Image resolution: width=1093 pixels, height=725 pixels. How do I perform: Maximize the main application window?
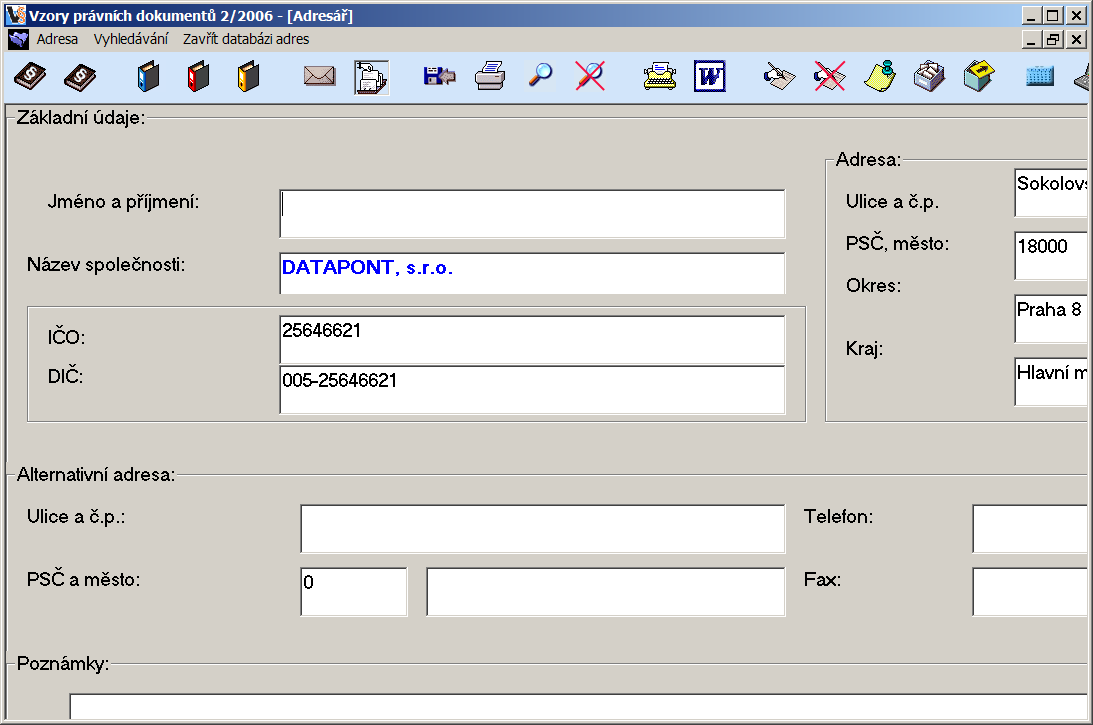pyautogui.click(x=1053, y=15)
